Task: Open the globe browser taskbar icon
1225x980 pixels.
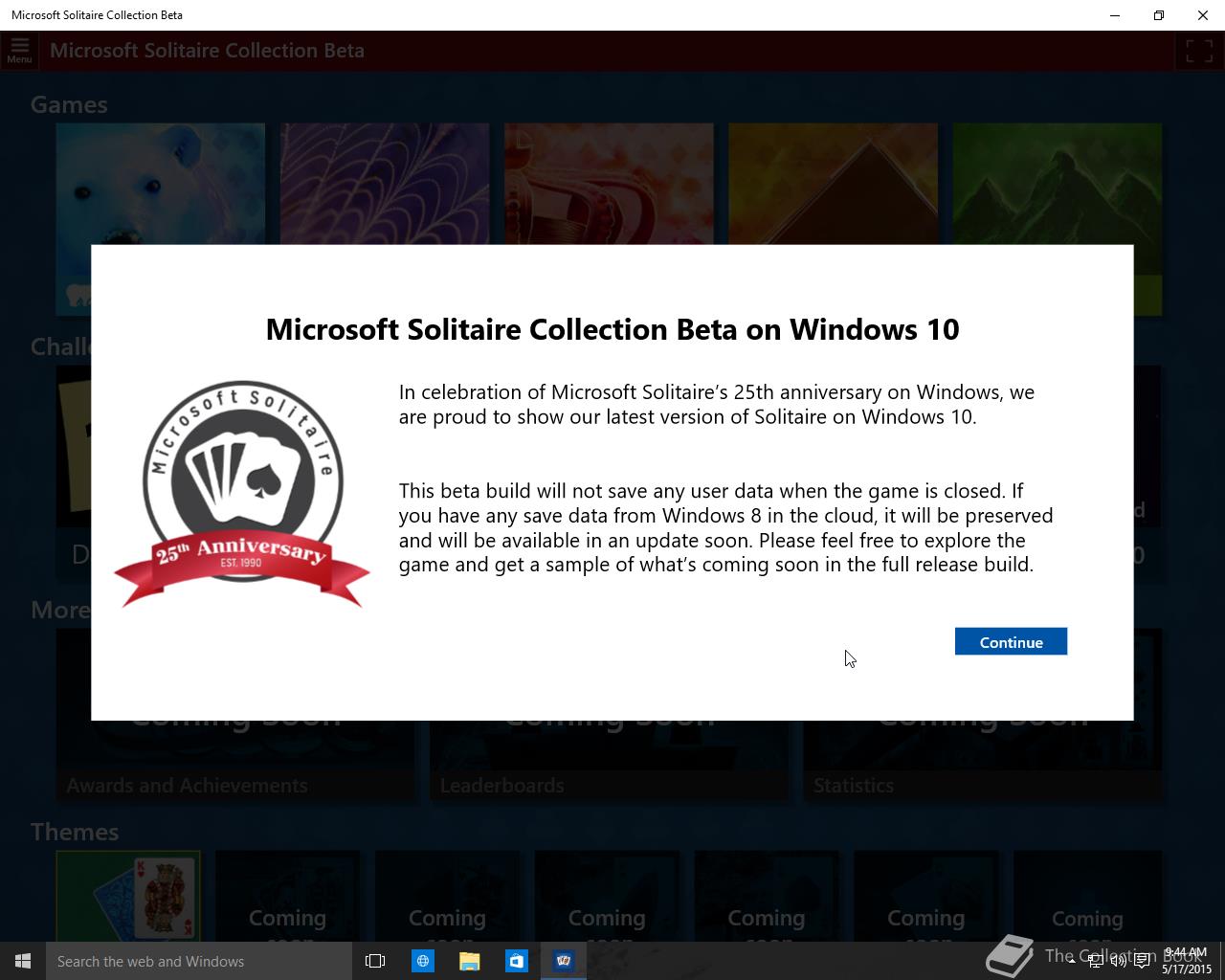Action: pyautogui.click(x=422, y=961)
